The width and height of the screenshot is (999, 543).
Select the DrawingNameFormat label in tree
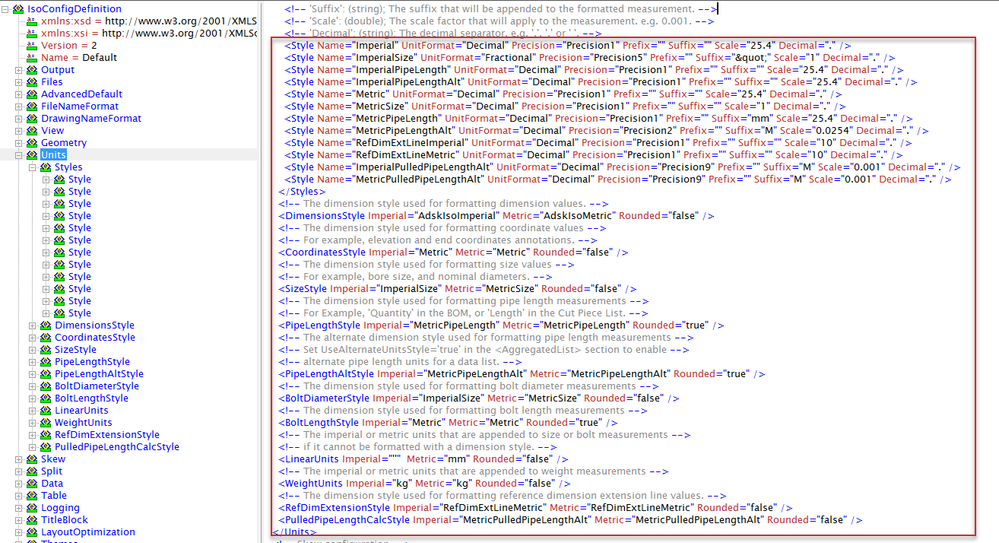point(91,118)
